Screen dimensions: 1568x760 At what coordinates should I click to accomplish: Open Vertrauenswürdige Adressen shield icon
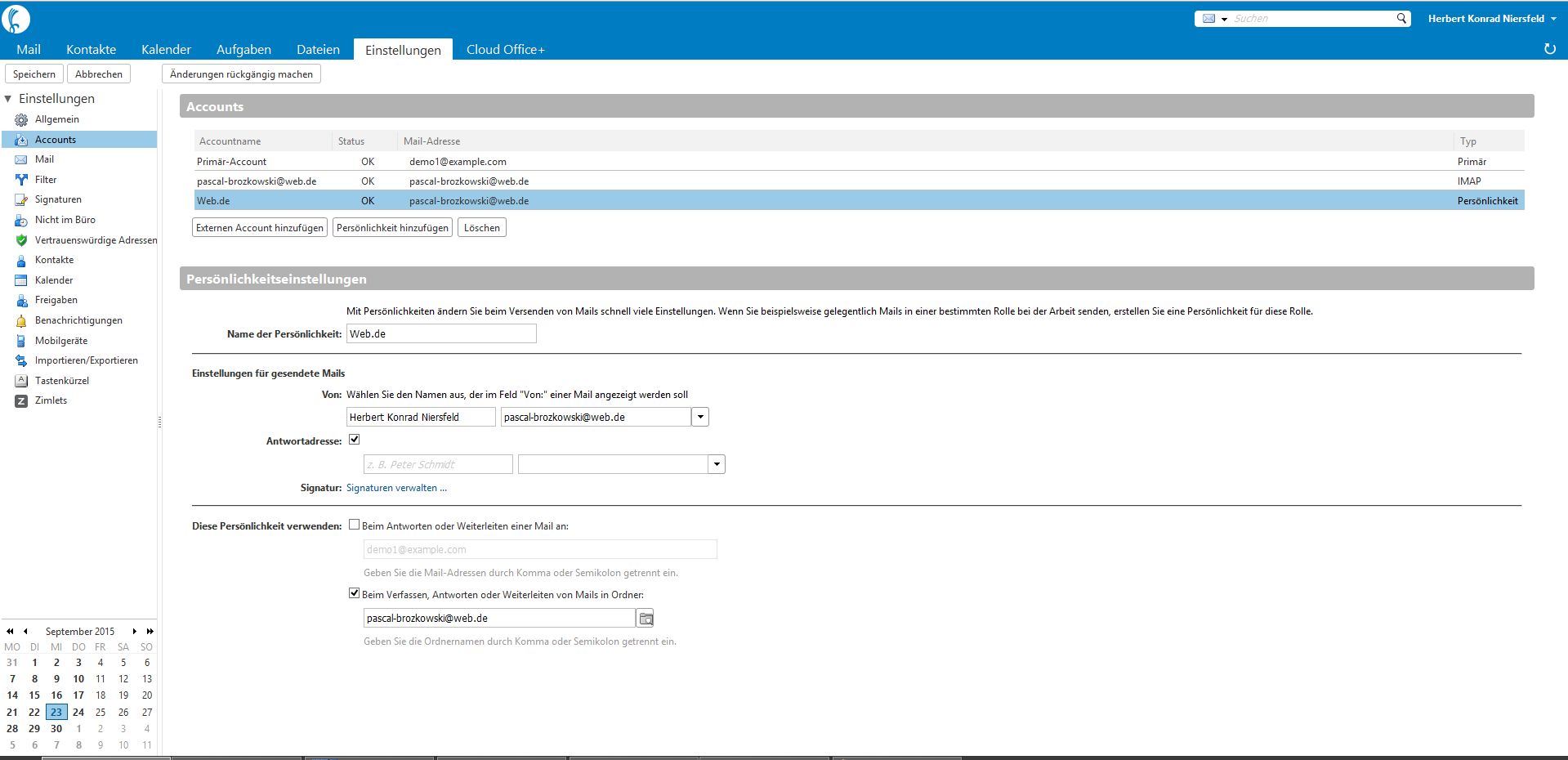[x=21, y=240]
